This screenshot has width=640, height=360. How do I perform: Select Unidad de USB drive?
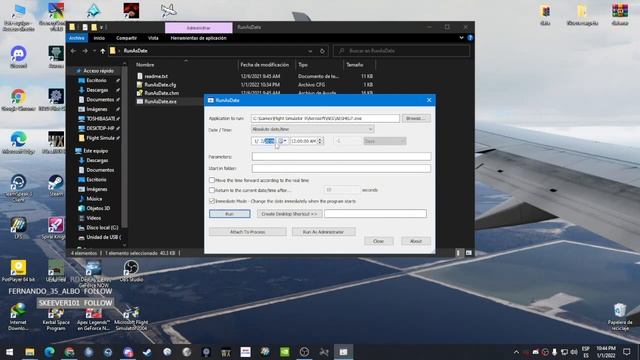tap(103, 237)
